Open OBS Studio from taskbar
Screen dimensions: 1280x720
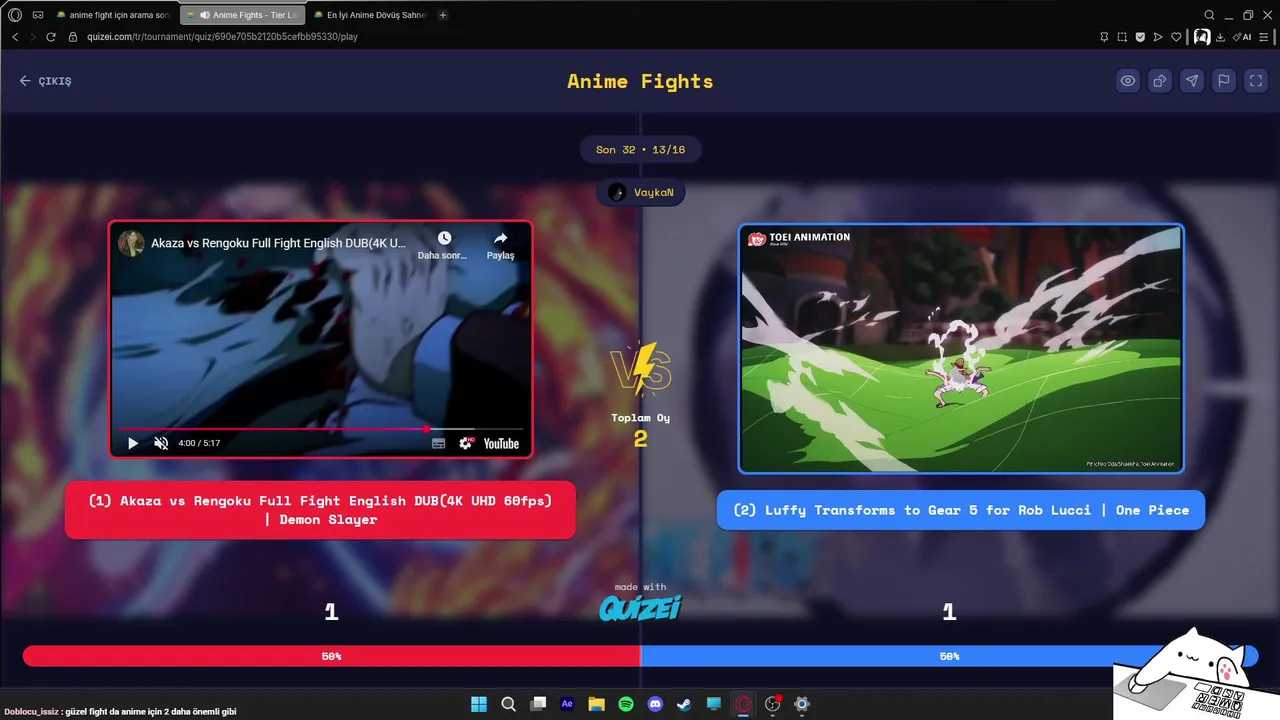(772, 704)
